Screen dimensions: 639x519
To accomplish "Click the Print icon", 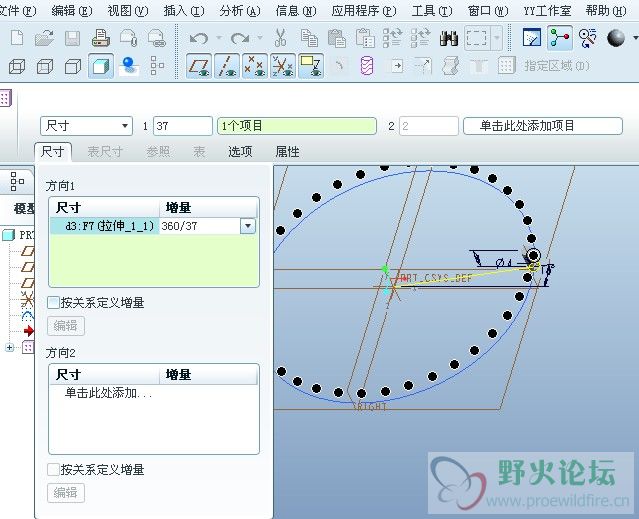I will [100, 38].
